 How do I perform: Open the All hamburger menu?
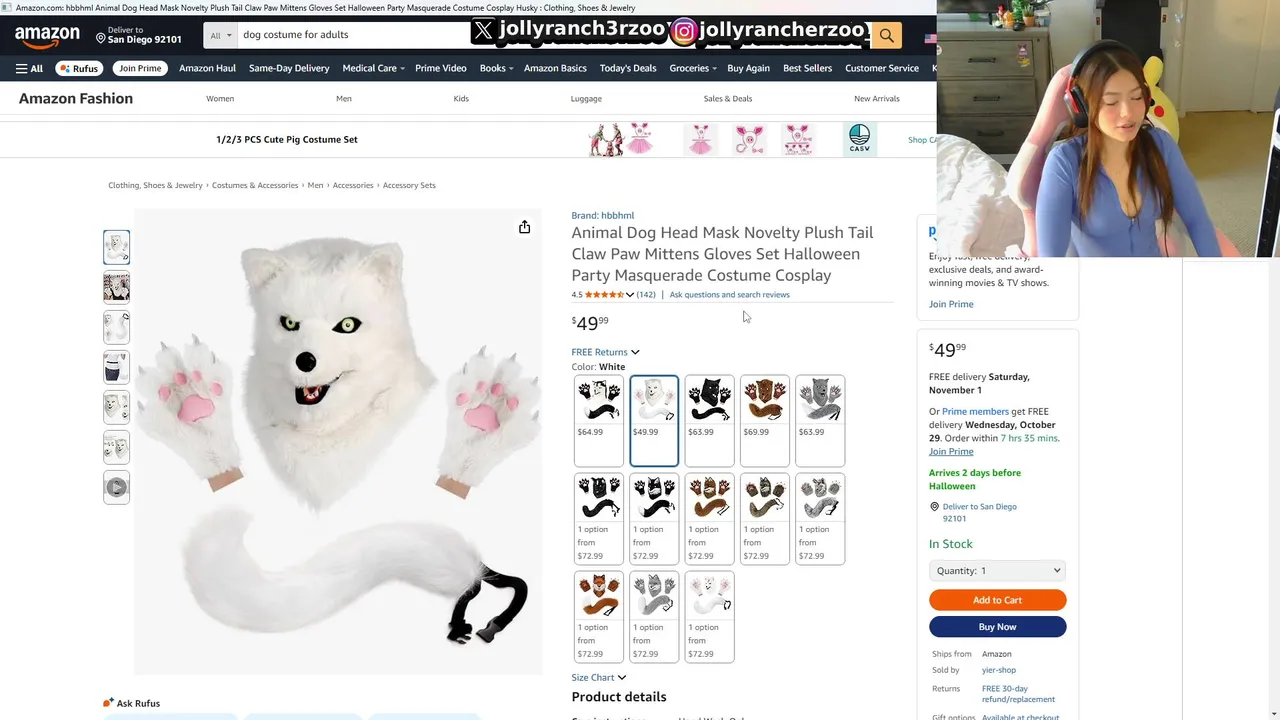click(29, 68)
